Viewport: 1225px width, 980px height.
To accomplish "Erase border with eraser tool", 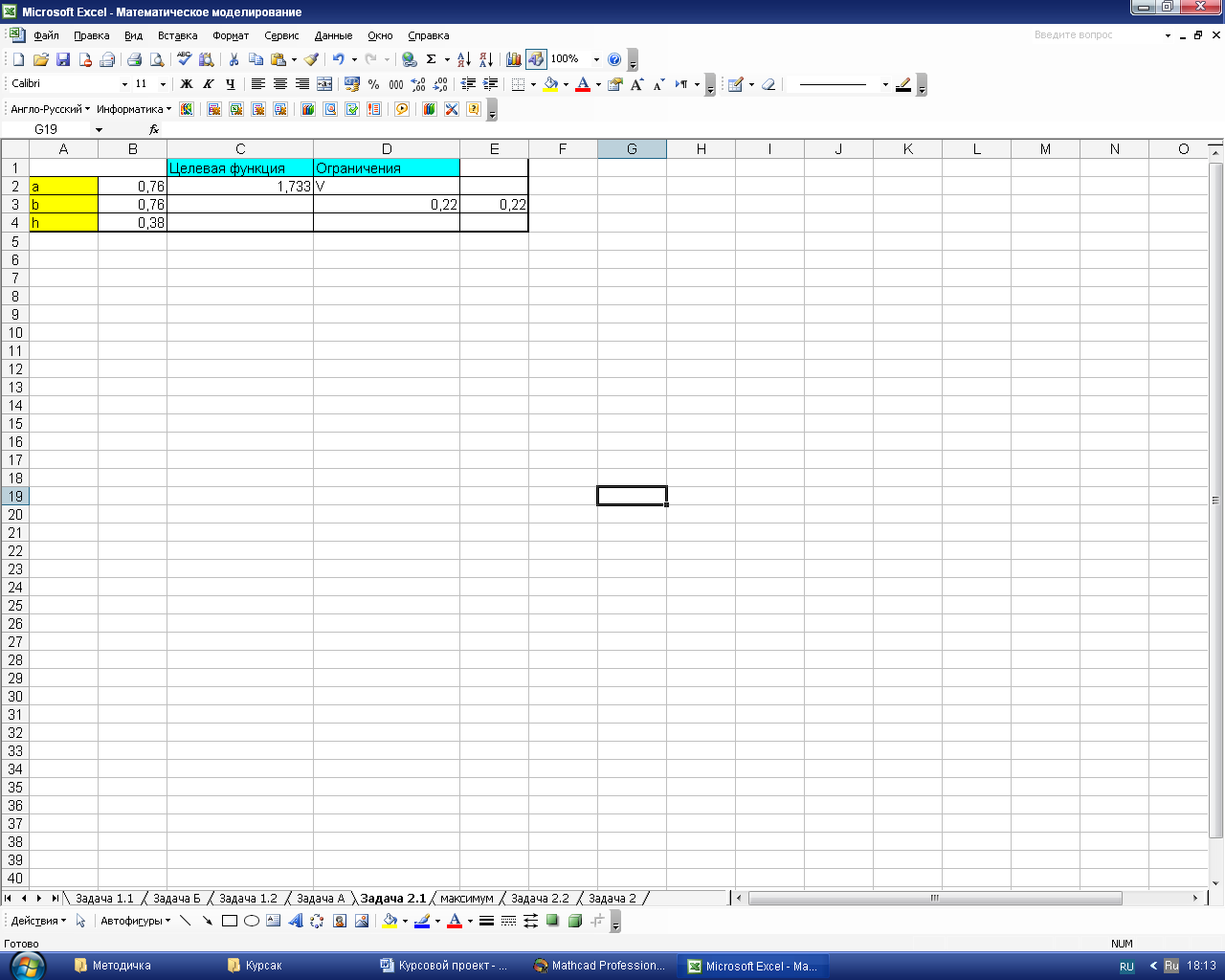I will (768, 84).
